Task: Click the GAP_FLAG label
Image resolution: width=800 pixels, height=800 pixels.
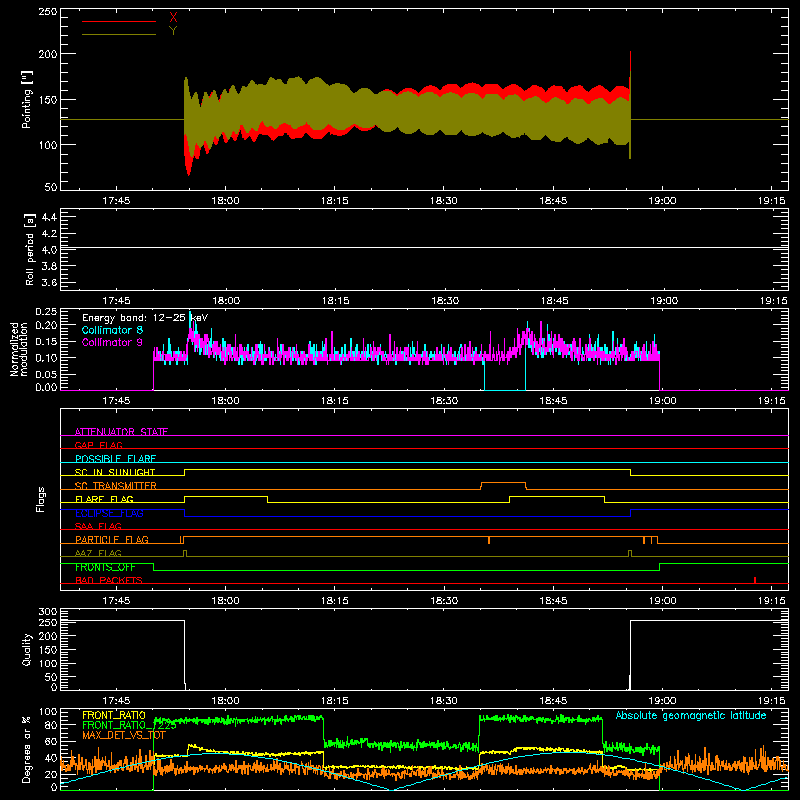Action: click(98, 445)
